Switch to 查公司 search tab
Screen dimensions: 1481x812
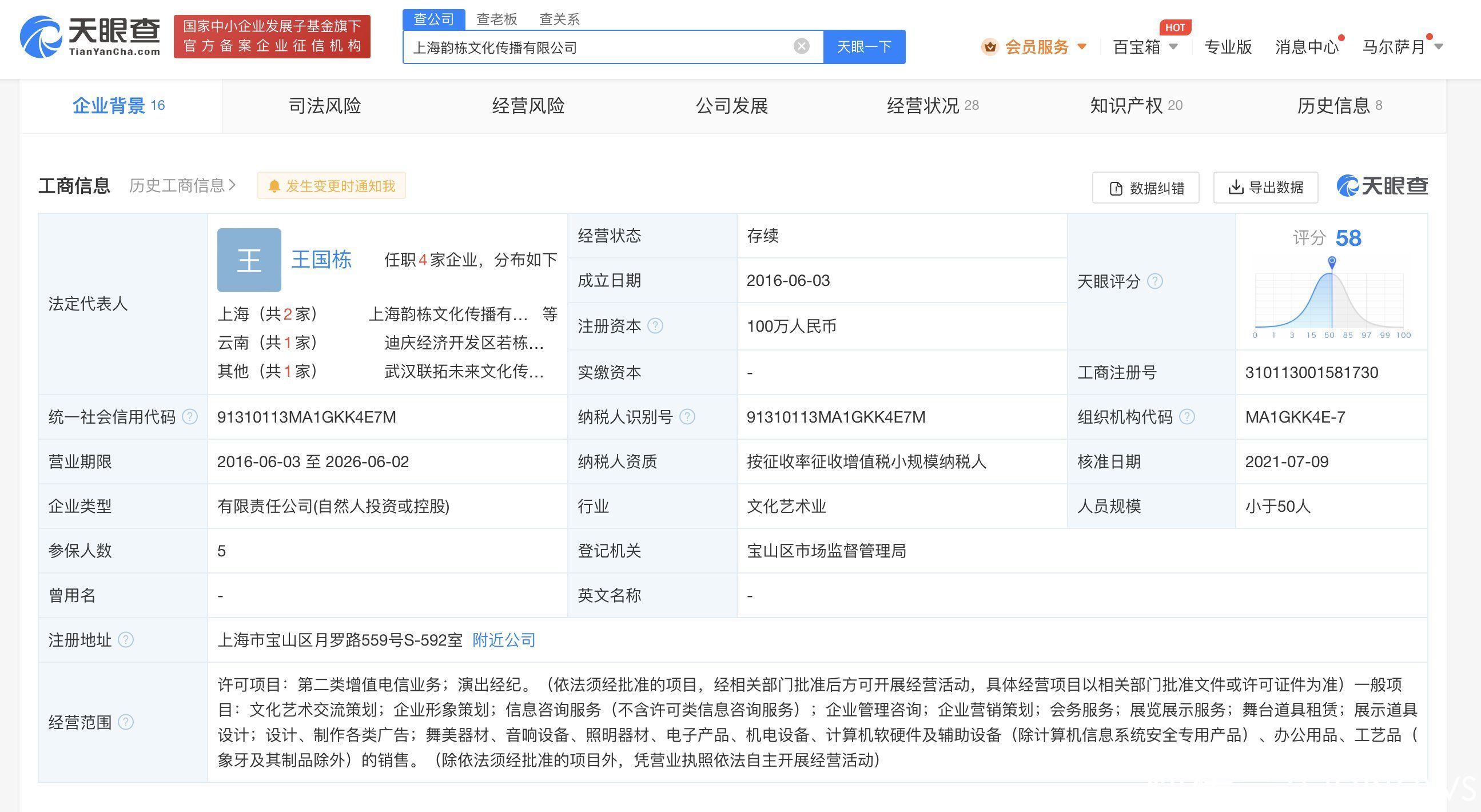[433, 19]
